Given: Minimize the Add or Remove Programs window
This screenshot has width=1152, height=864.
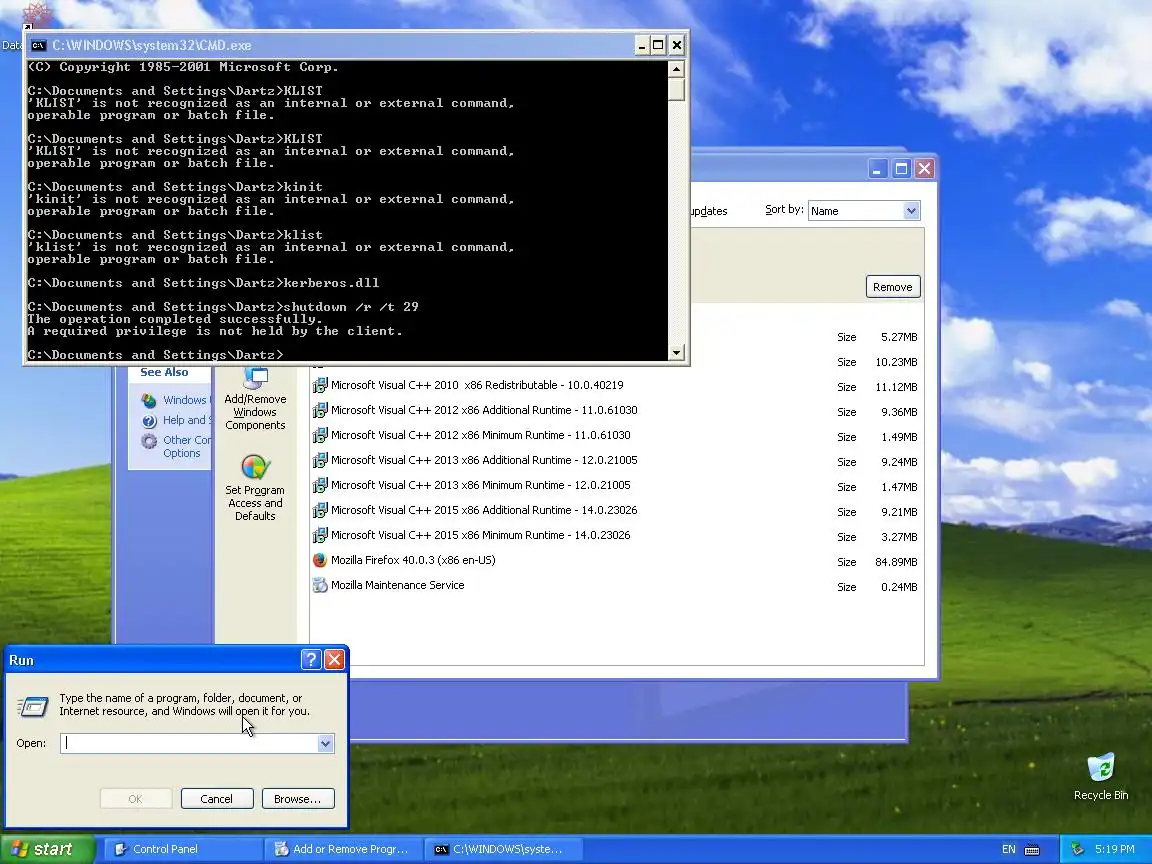Looking at the screenshot, I should click(x=877, y=169).
